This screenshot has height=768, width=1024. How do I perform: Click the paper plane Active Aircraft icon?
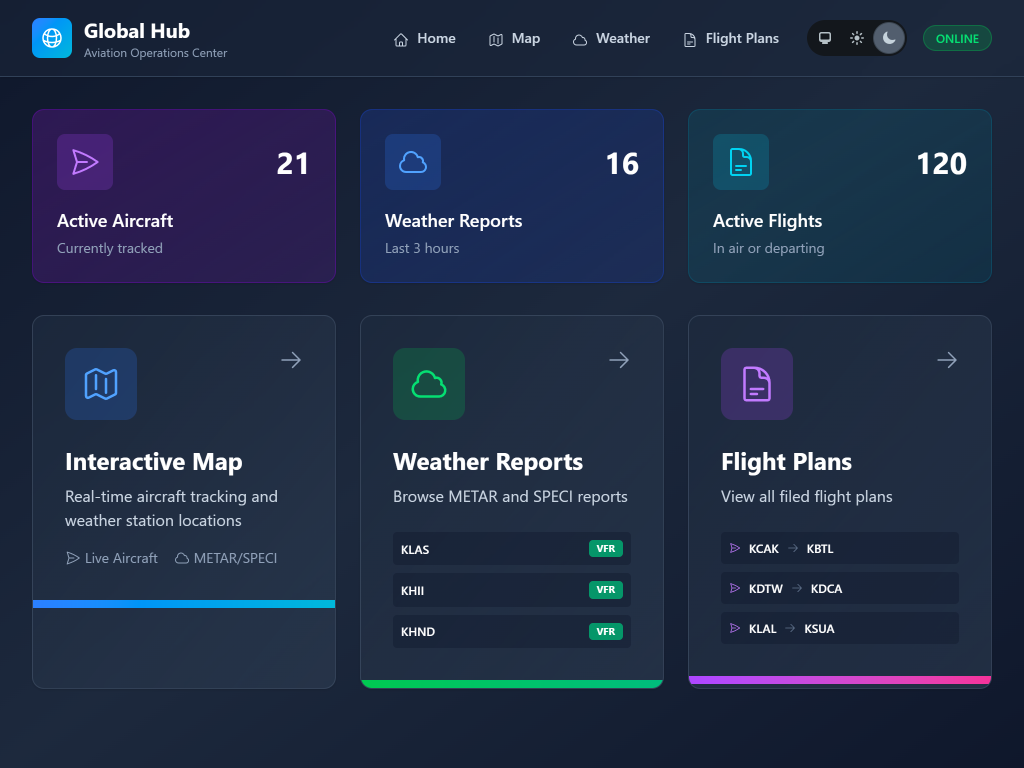click(x=85, y=162)
